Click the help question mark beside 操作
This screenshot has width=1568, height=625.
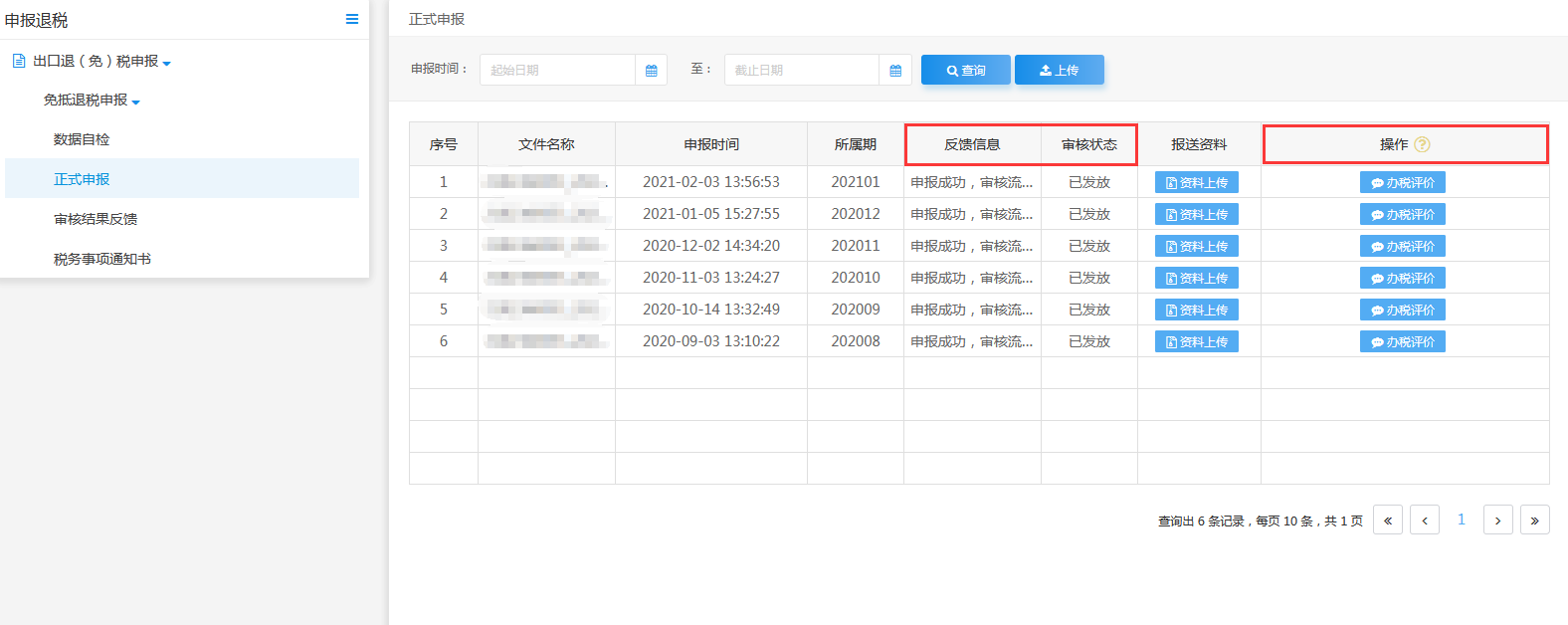(x=1423, y=144)
